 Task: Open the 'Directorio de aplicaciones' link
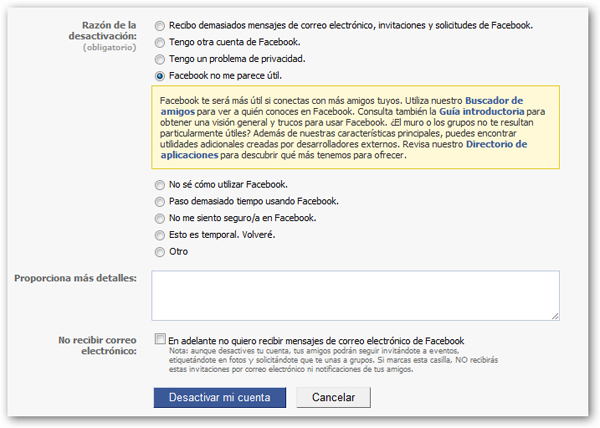click(496, 144)
